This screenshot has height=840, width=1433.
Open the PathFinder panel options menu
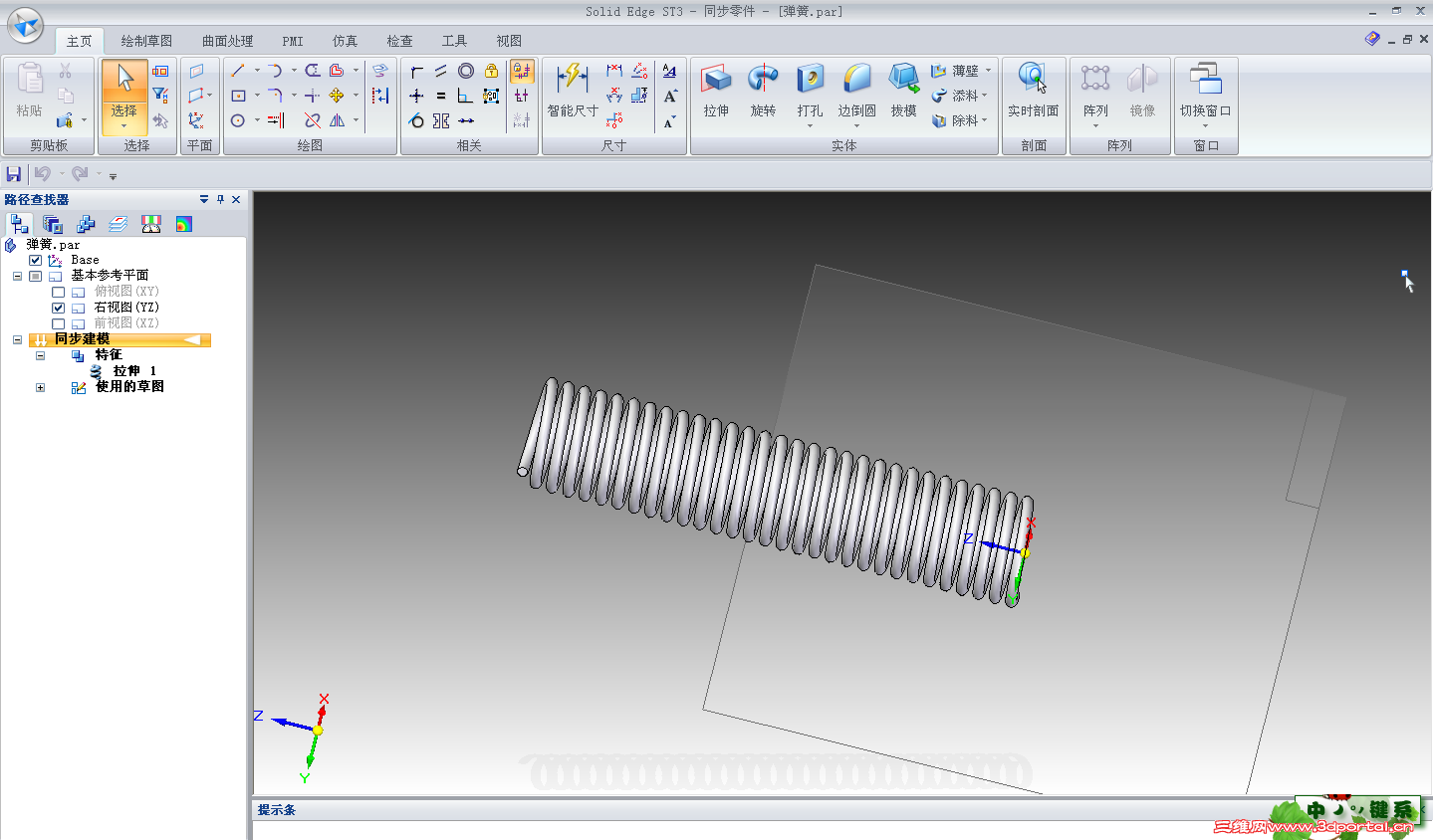tap(204, 199)
